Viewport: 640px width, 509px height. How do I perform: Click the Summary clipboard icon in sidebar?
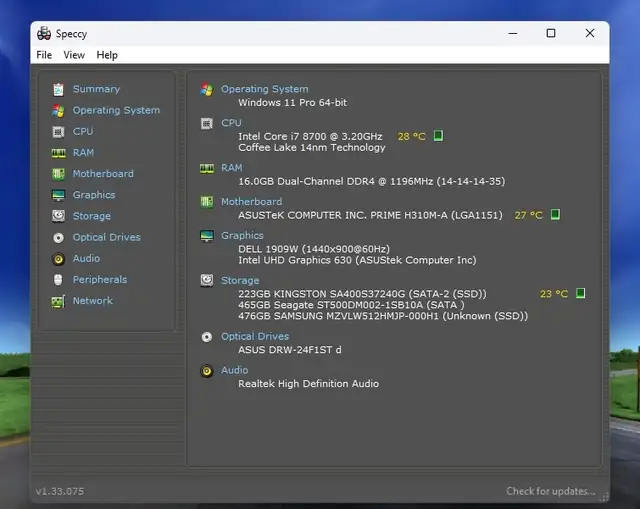58,89
